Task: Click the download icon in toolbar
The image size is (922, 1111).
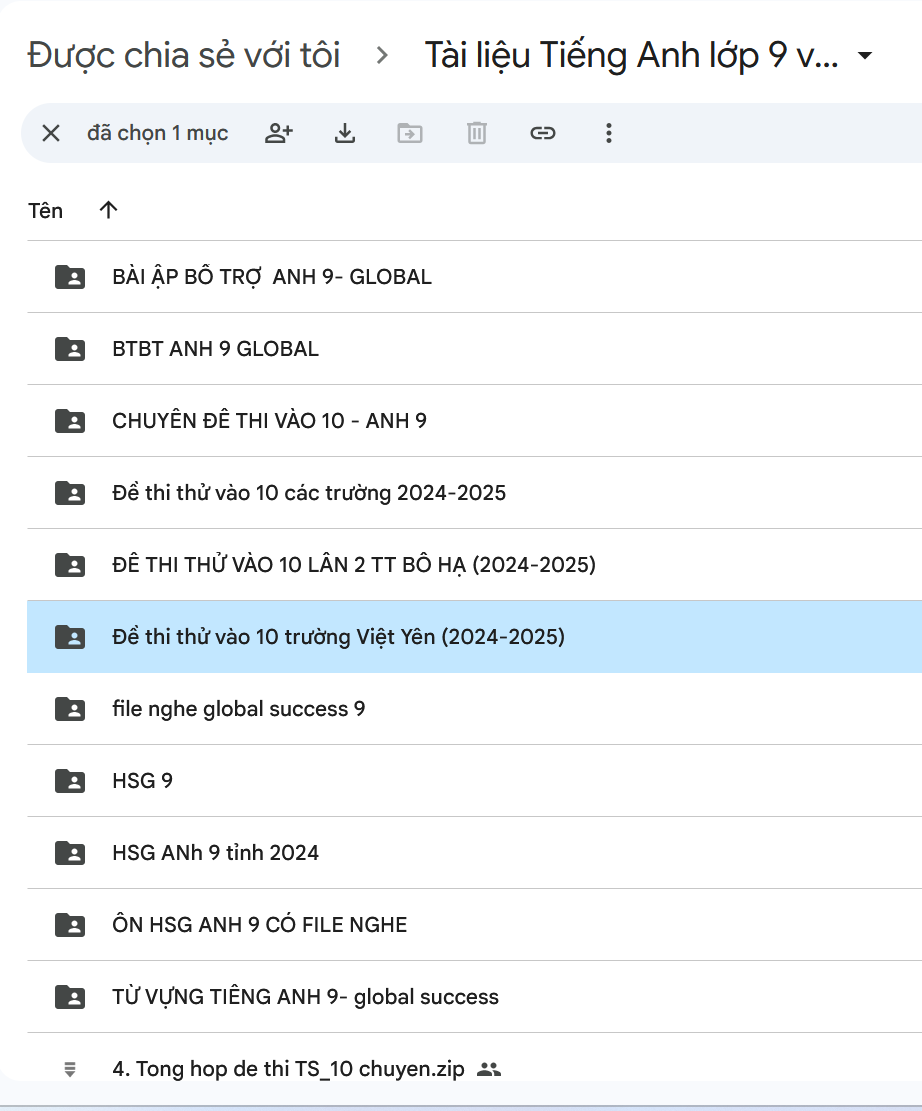Action: 345,133
